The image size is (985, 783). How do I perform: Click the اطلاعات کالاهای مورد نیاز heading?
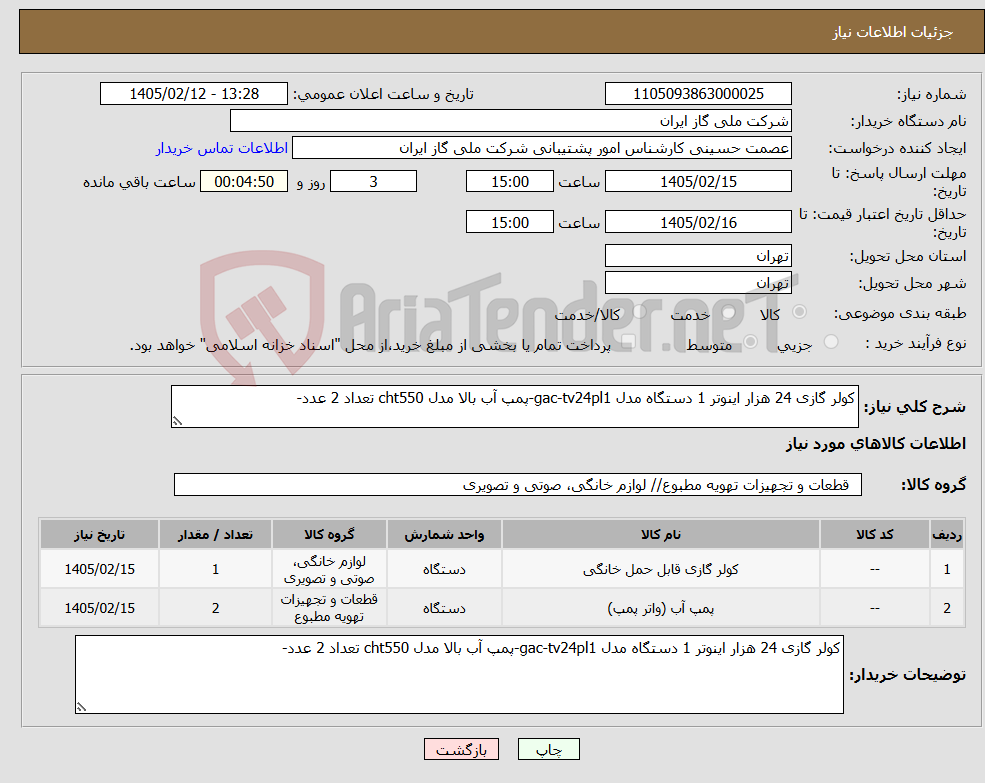tap(876, 444)
